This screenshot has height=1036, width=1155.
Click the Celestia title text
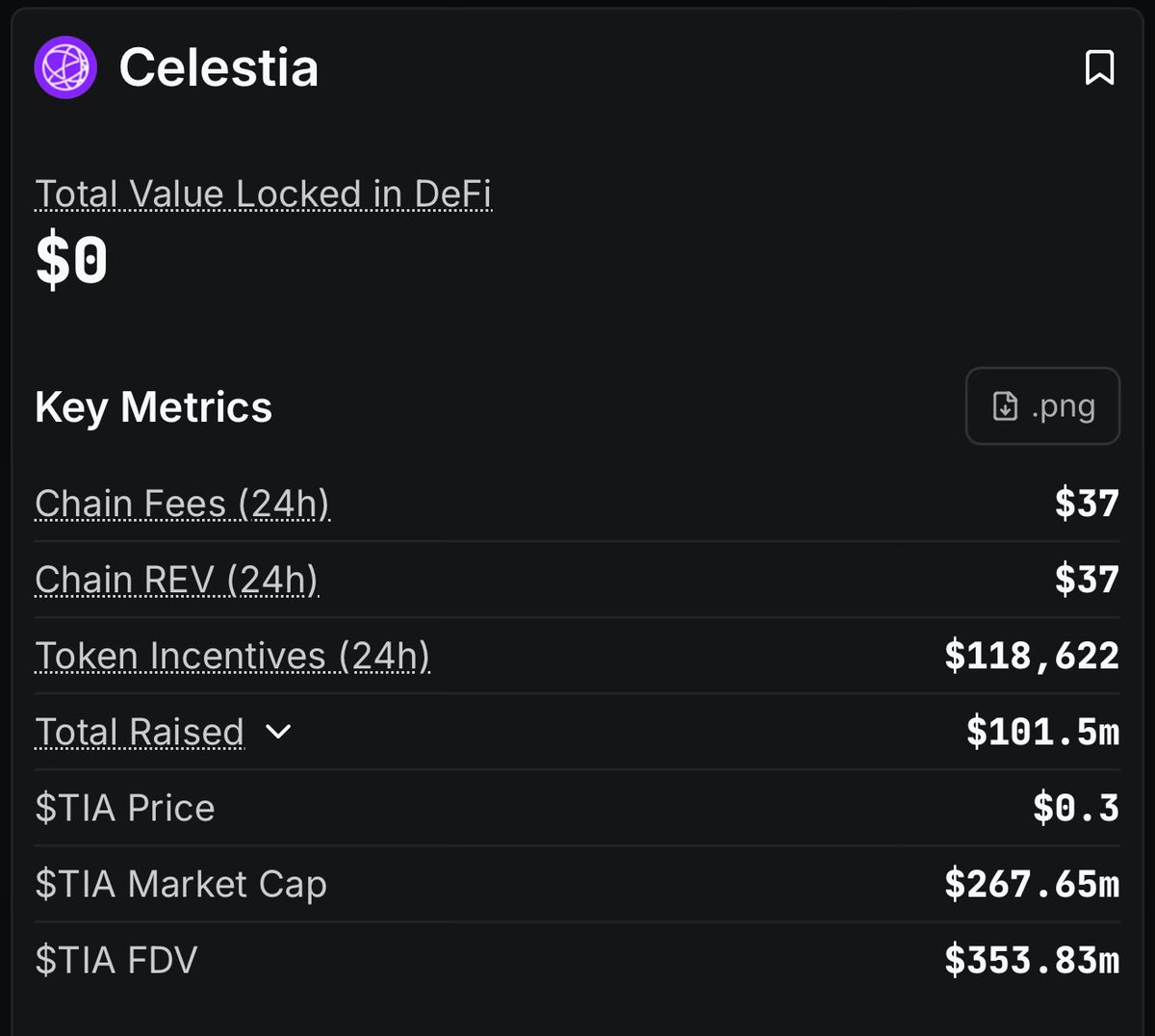coord(218,67)
